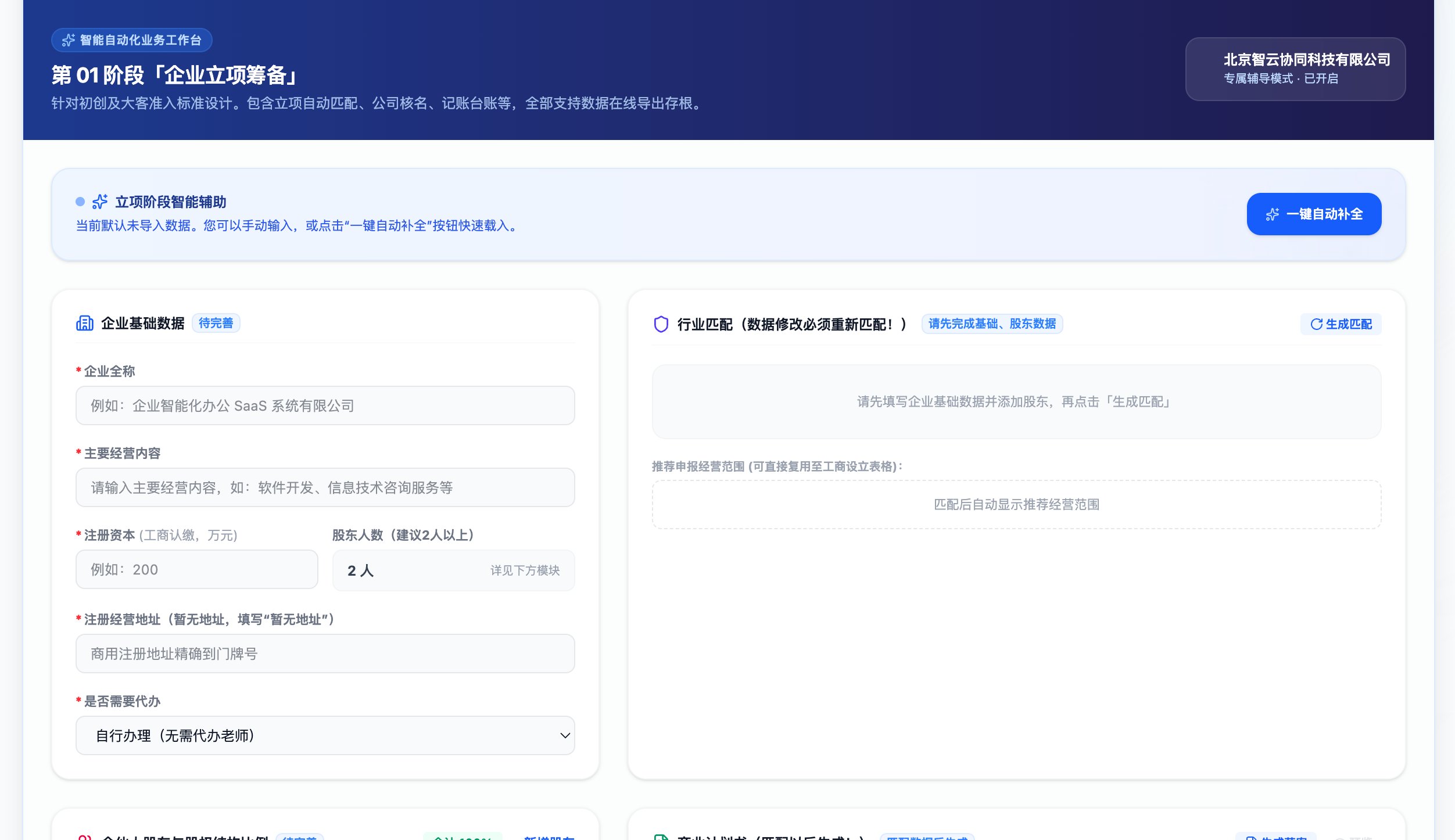Click the 请先填写企业基础数据并添加股东 placeholder box
This screenshot has width=1455, height=840.
click(1016, 401)
